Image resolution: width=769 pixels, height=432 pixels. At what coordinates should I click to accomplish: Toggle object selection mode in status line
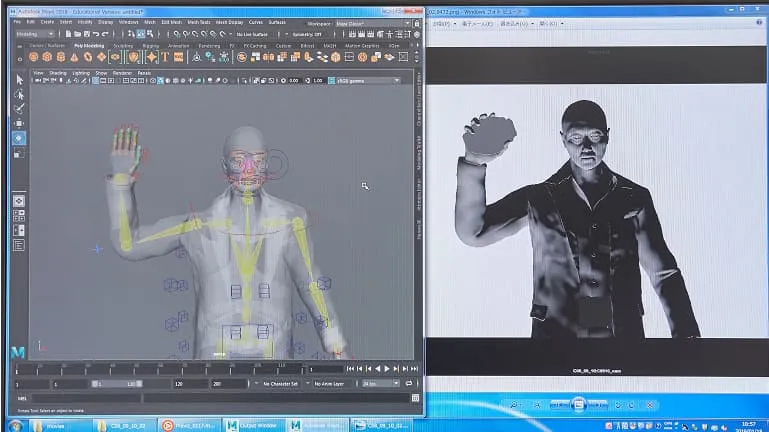point(141,34)
